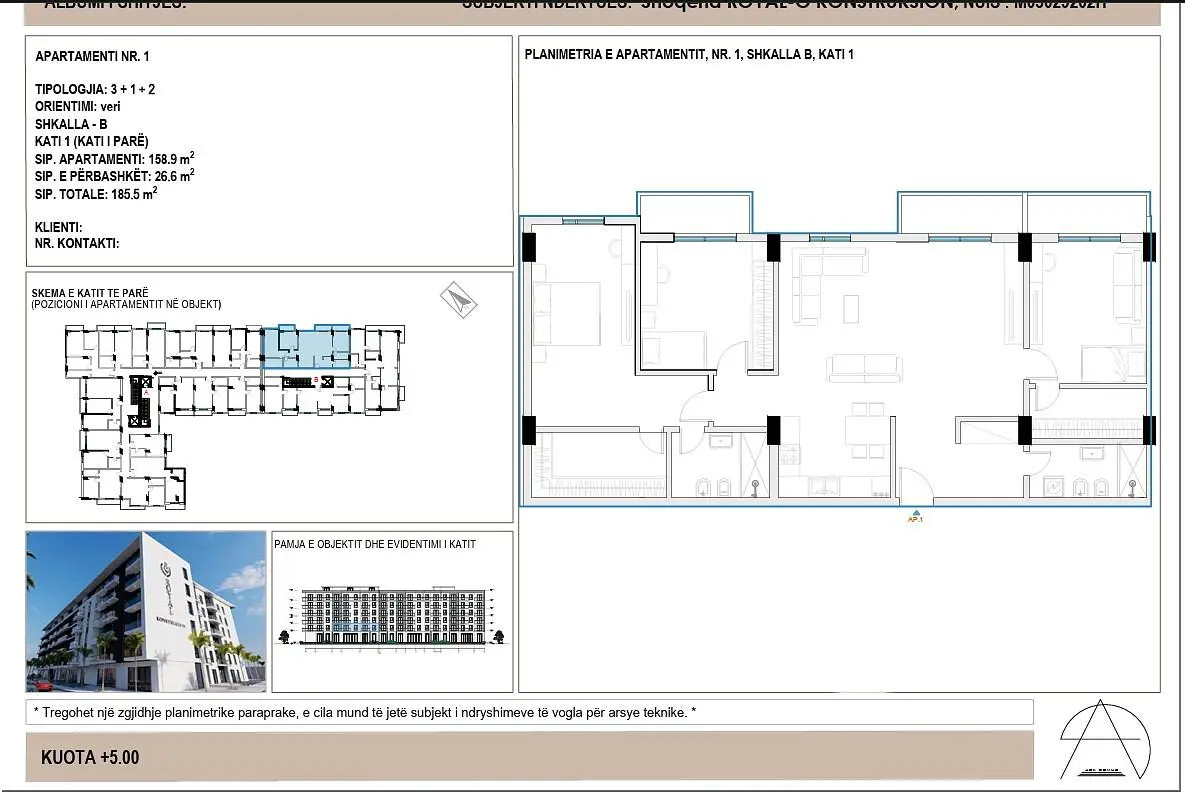
Task: Select the AP.1 entrance marker triangle
Action: [915, 512]
